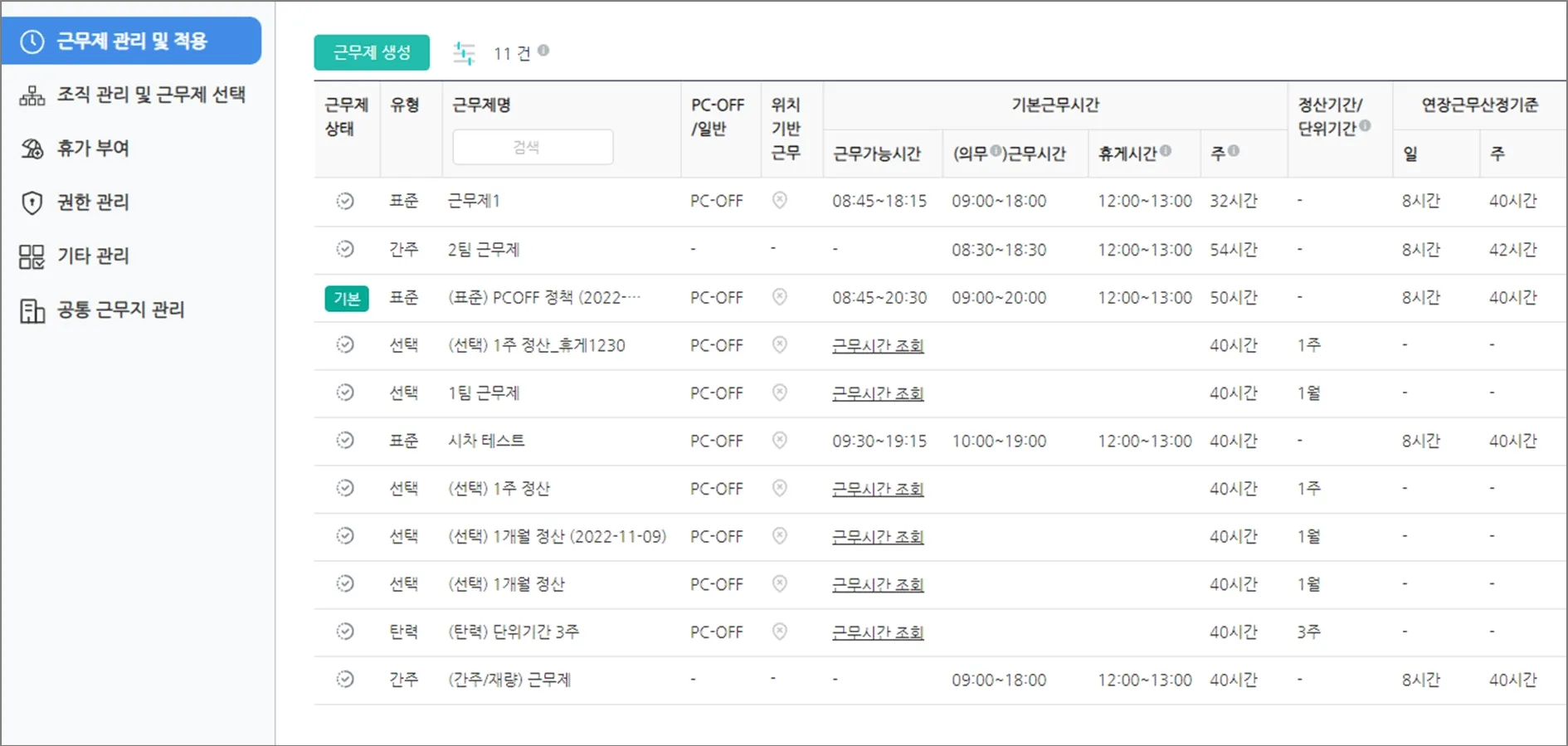Click the info icon beside 11 건
Screen dimensions: 1568x746
pos(543,51)
